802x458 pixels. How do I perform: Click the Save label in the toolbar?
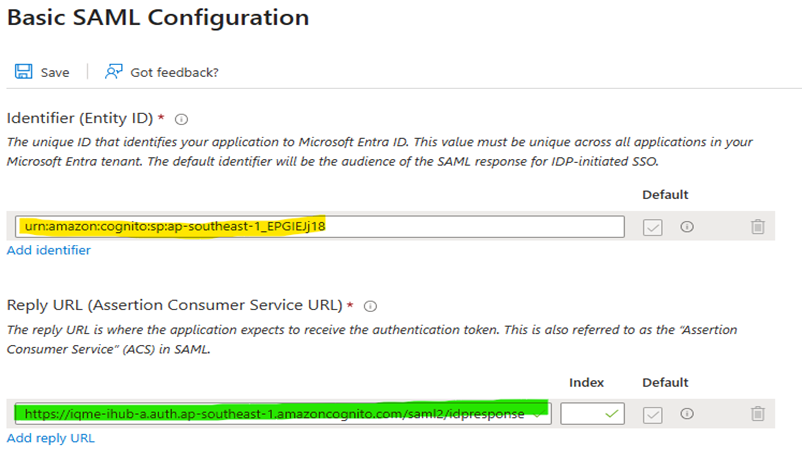click(x=55, y=72)
